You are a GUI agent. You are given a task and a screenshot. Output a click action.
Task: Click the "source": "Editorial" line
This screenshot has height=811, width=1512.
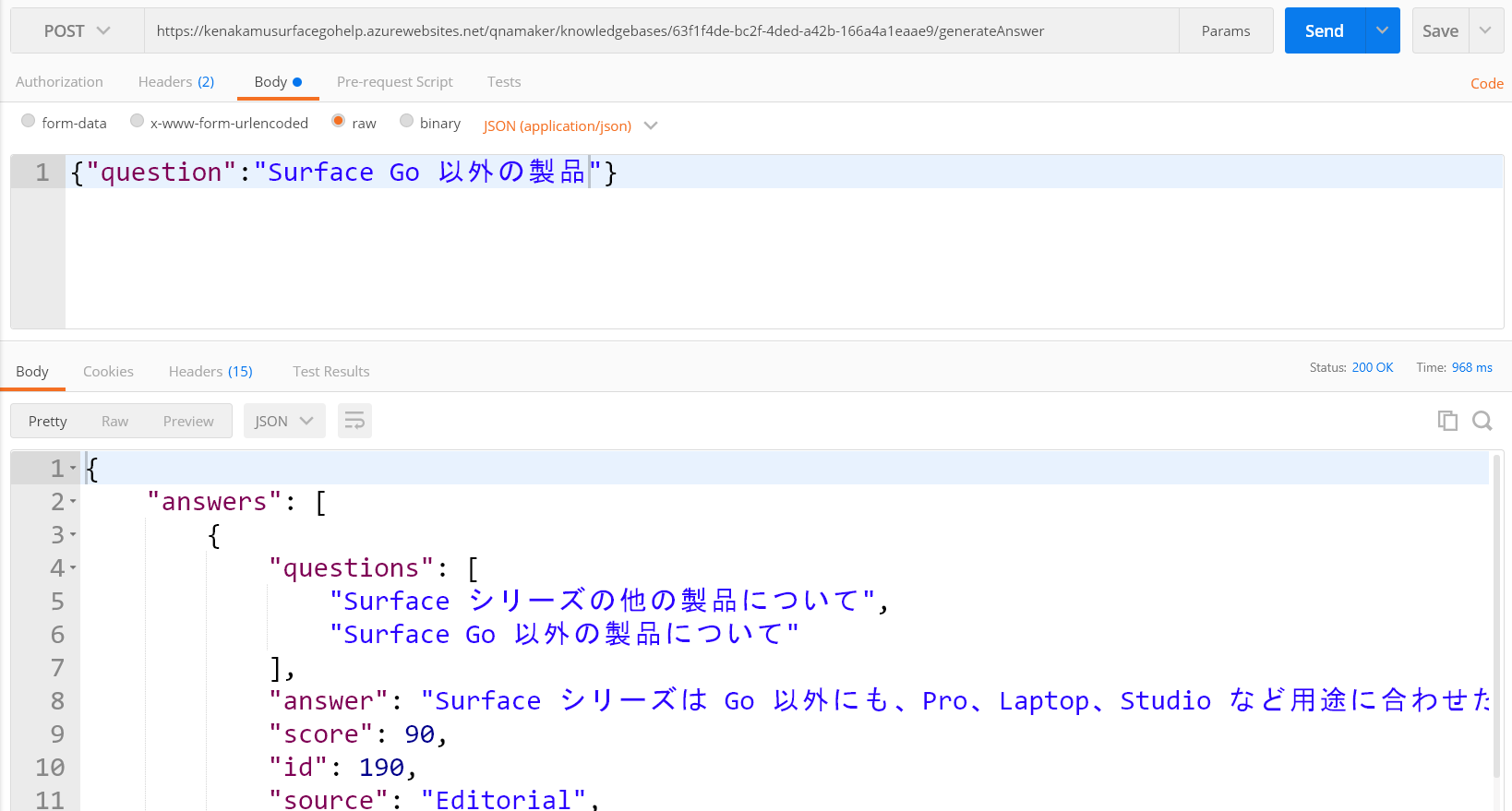pos(434,799)
